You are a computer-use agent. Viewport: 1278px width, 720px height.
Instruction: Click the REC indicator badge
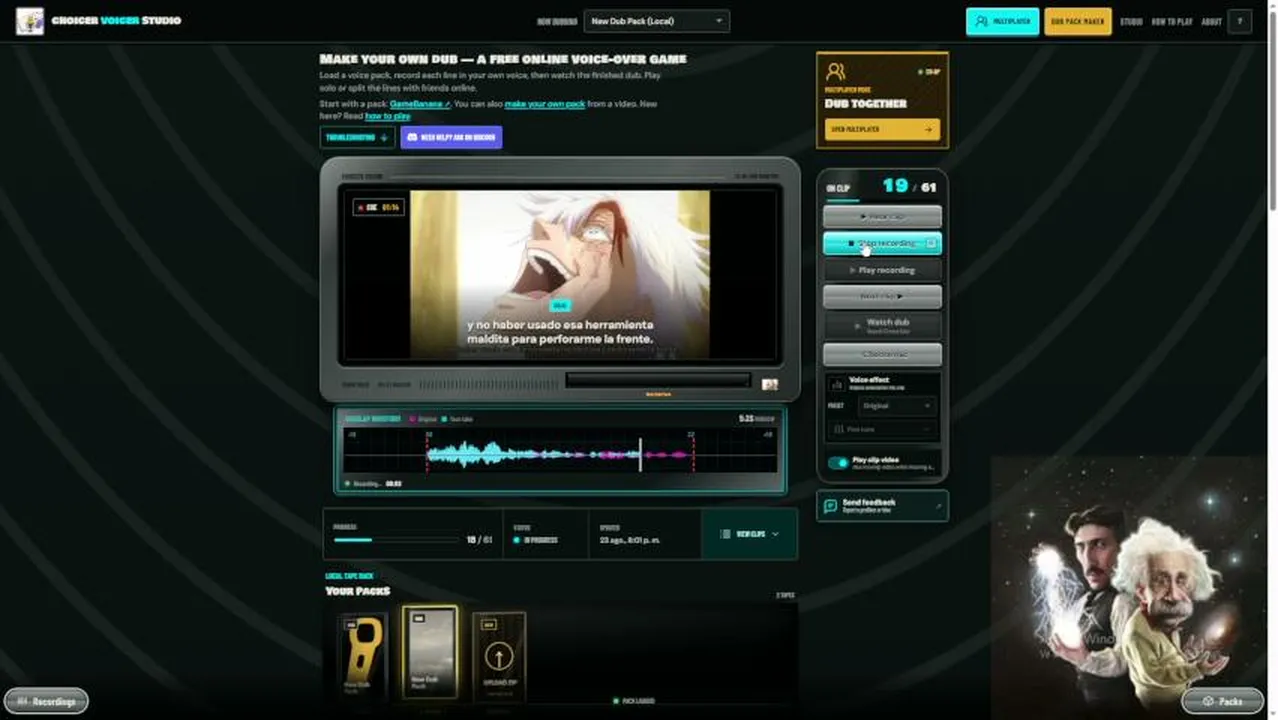click(x=378, y=207)
